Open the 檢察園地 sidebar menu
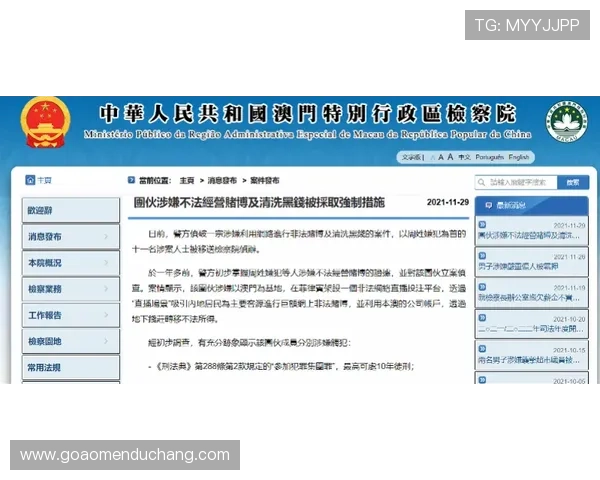The width and height of the screenshot is (600, 480). 71,341
